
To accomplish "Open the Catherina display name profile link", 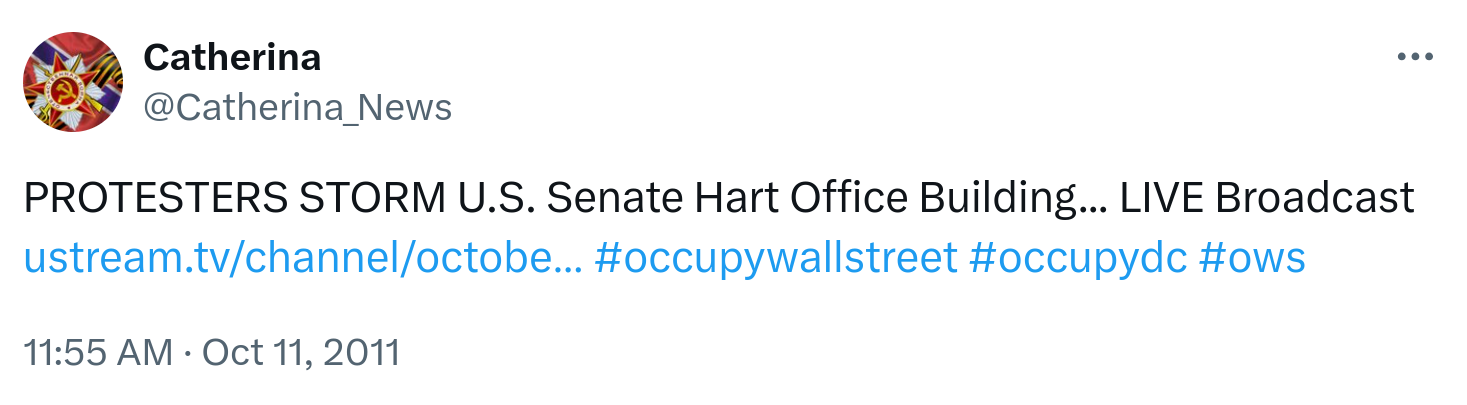I will (232, 57).
